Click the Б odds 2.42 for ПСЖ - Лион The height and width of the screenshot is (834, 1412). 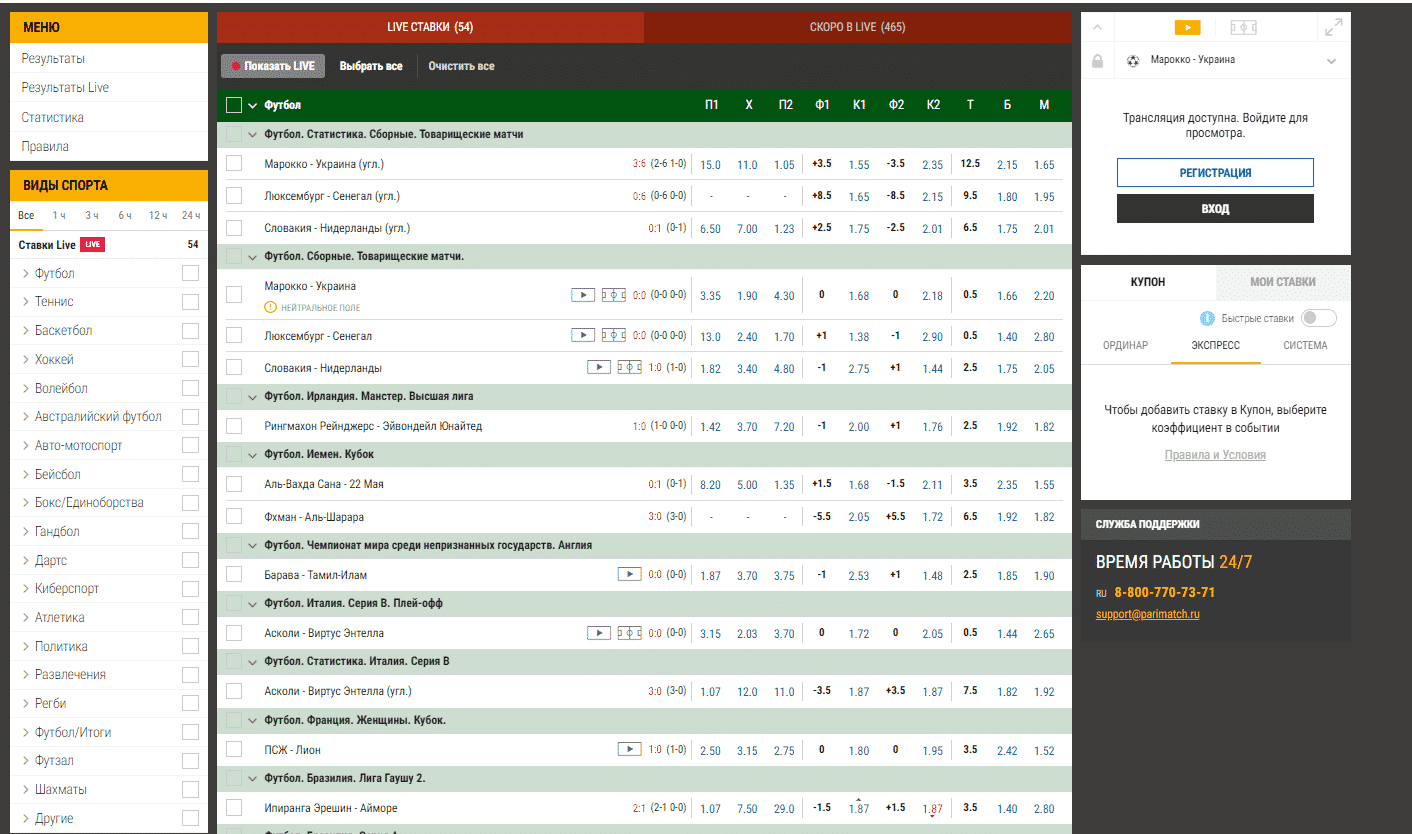coord(1007,751)
